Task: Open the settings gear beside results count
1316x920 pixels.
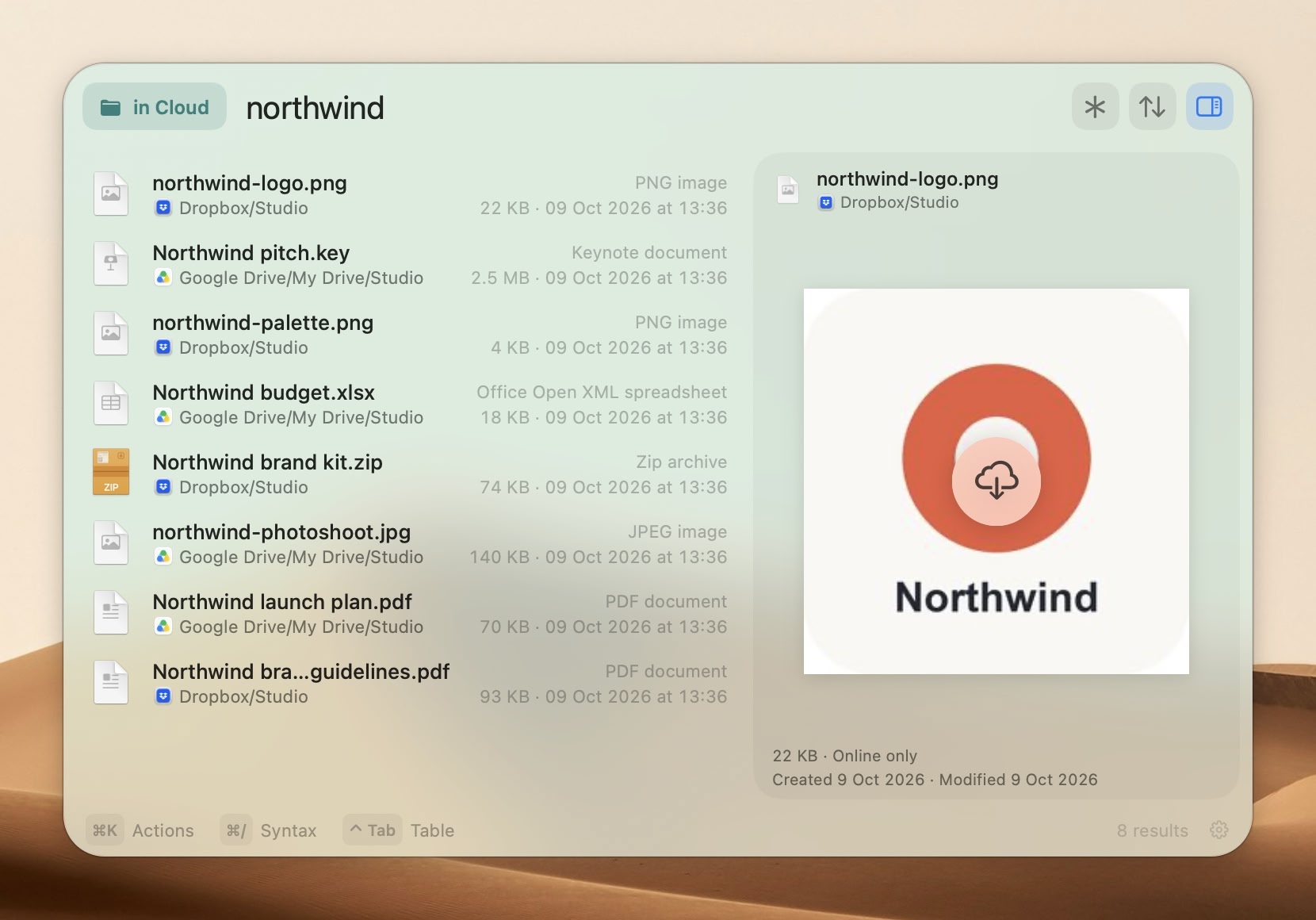Action: click(x=1218, y=830)
